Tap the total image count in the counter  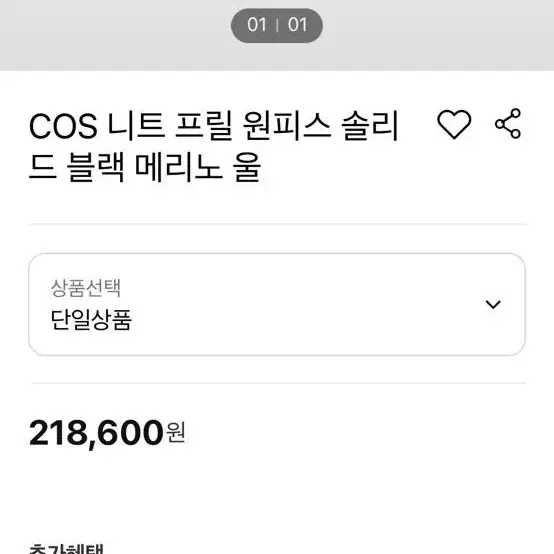297,25
